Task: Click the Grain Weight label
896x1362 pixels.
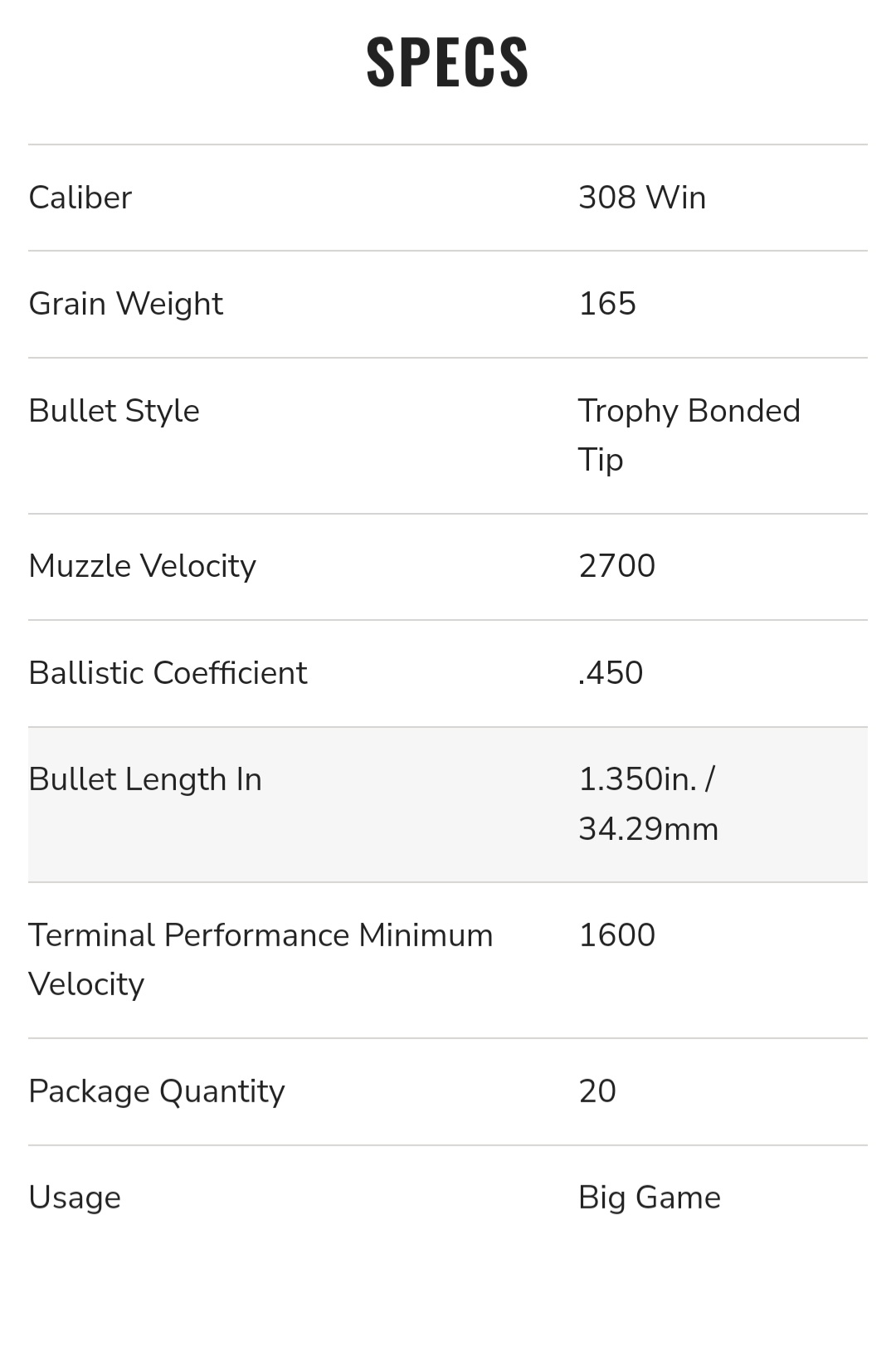Action: click(125, 304)
